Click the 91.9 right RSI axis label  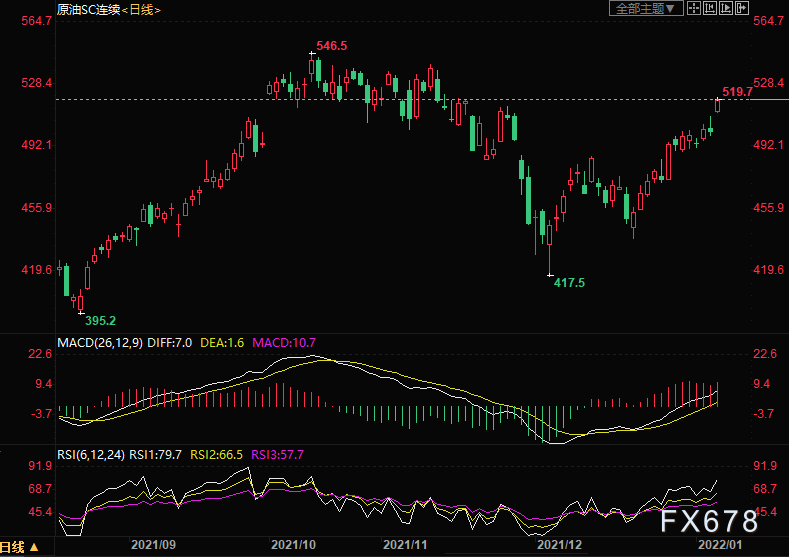765,466
